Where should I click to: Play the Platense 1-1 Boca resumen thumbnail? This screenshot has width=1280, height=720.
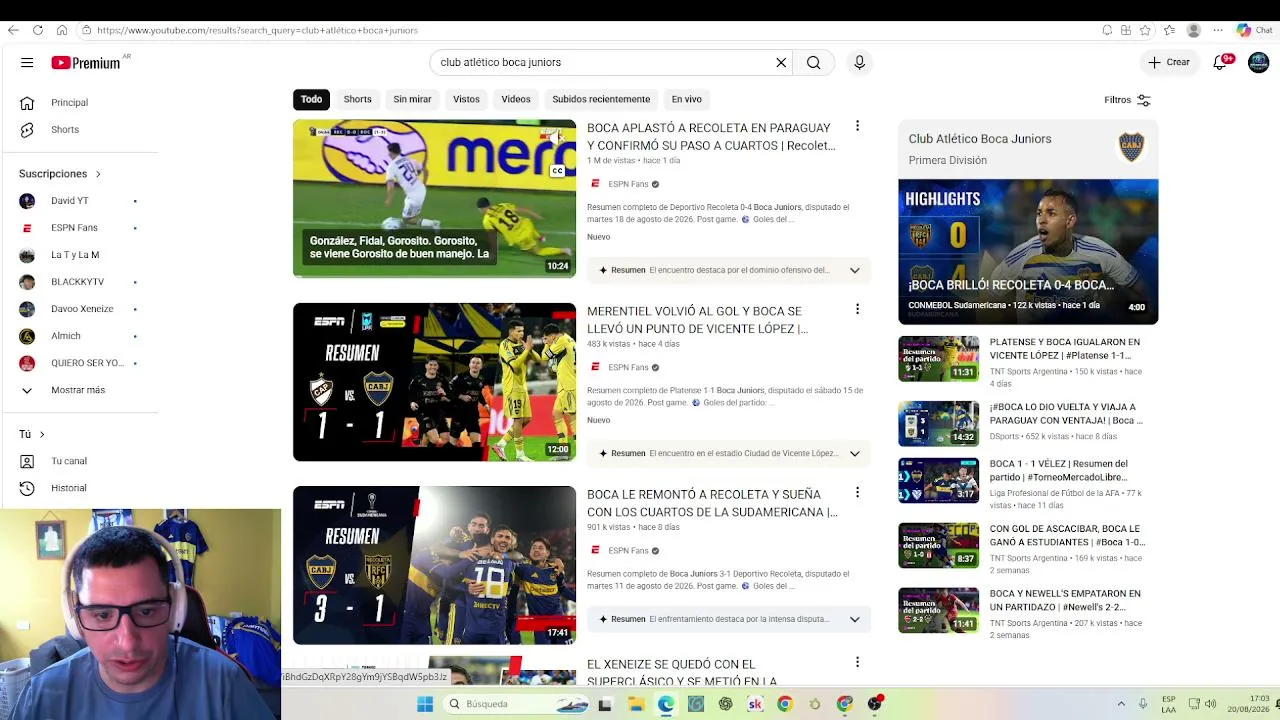(x=434, y=382)
